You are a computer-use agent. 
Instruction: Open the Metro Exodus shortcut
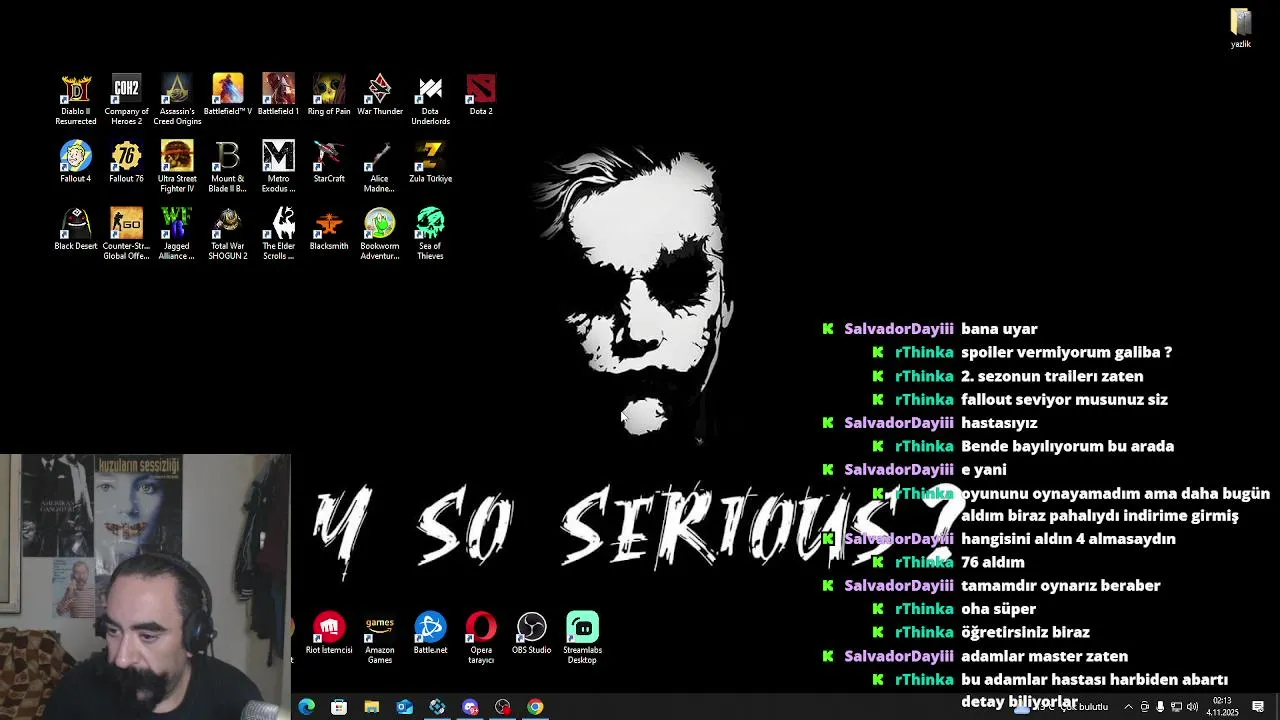coord(278,166)
